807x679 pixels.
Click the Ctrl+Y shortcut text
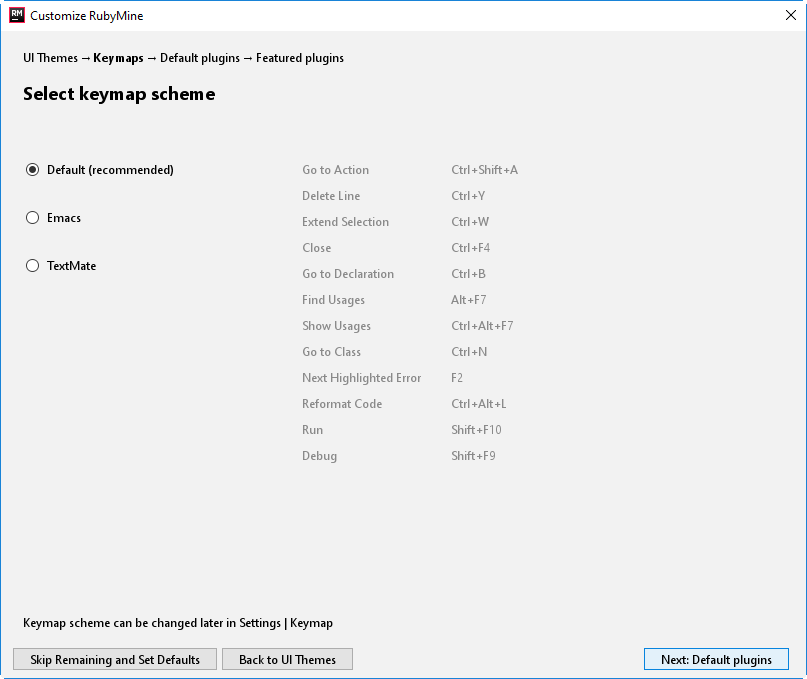pos(468,196)
